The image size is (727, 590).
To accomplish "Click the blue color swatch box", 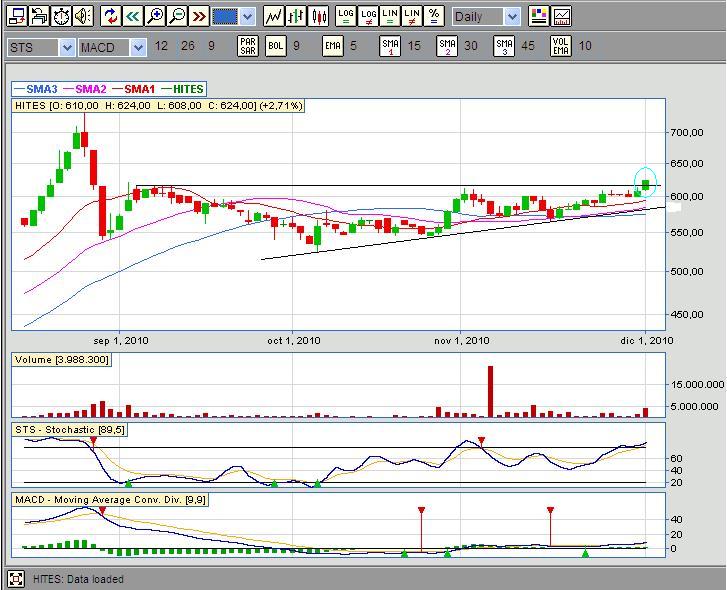I will point(225,17).
